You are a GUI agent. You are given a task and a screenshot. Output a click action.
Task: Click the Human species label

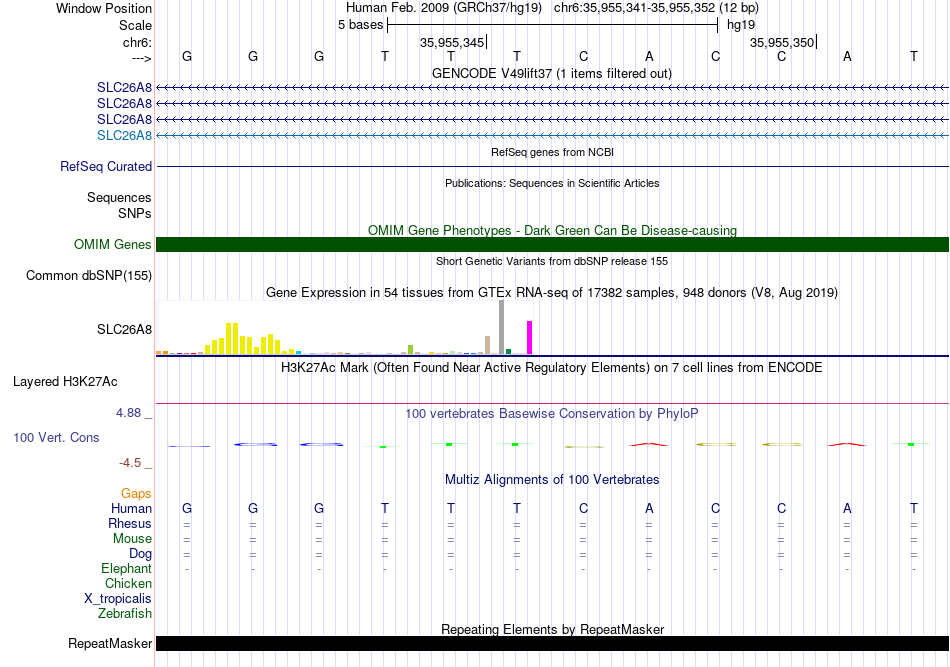click(131, 508)
